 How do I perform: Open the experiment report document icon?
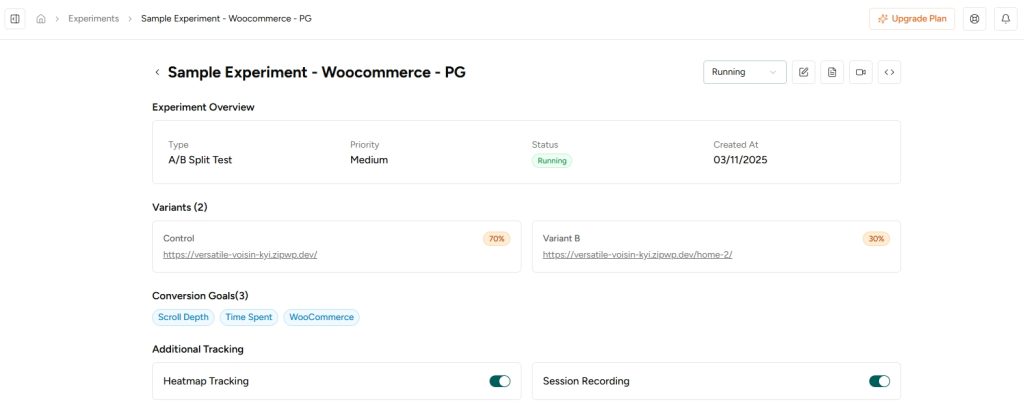tap(832, 72)
